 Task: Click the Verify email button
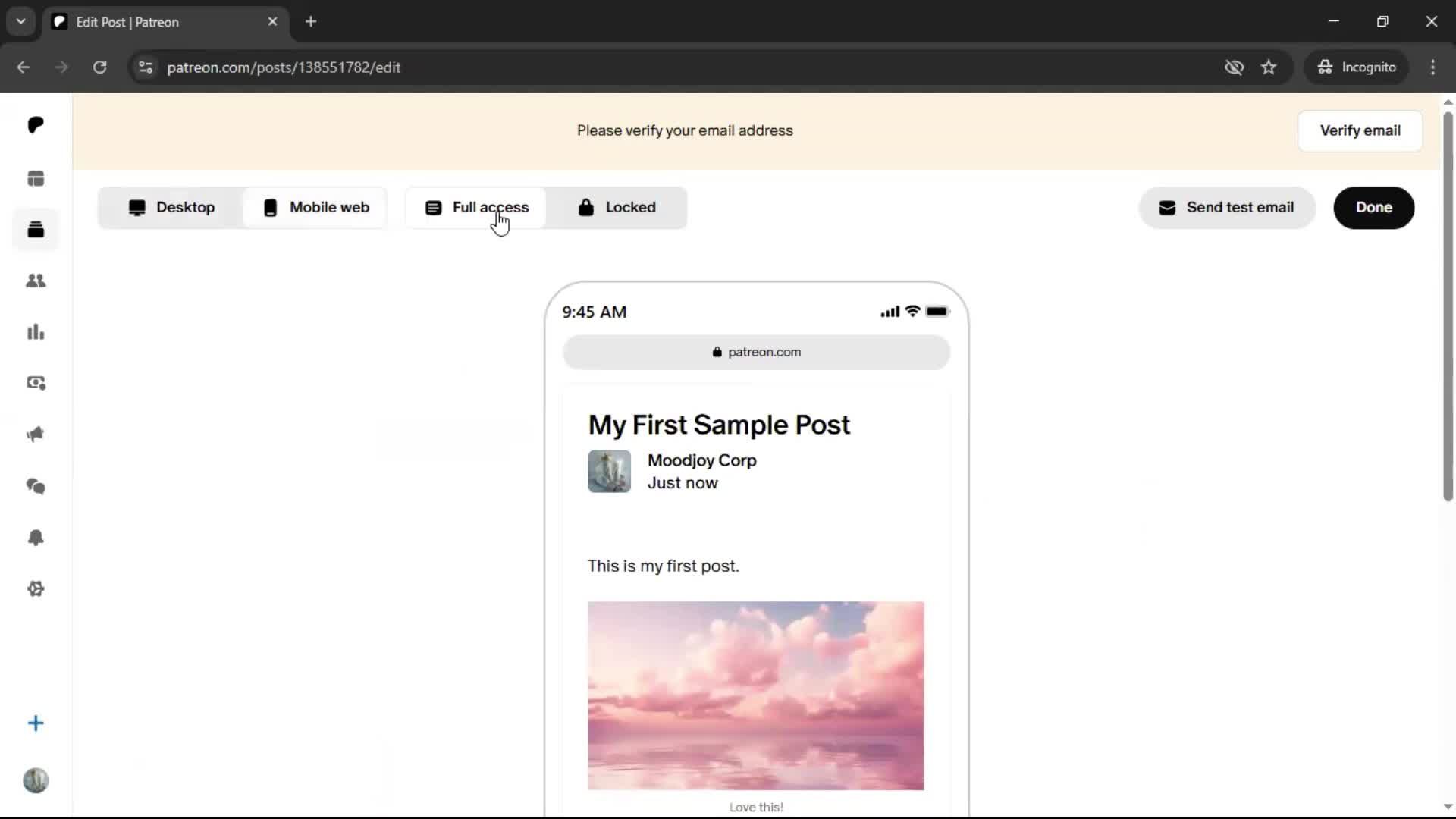tap(1360, 130)
